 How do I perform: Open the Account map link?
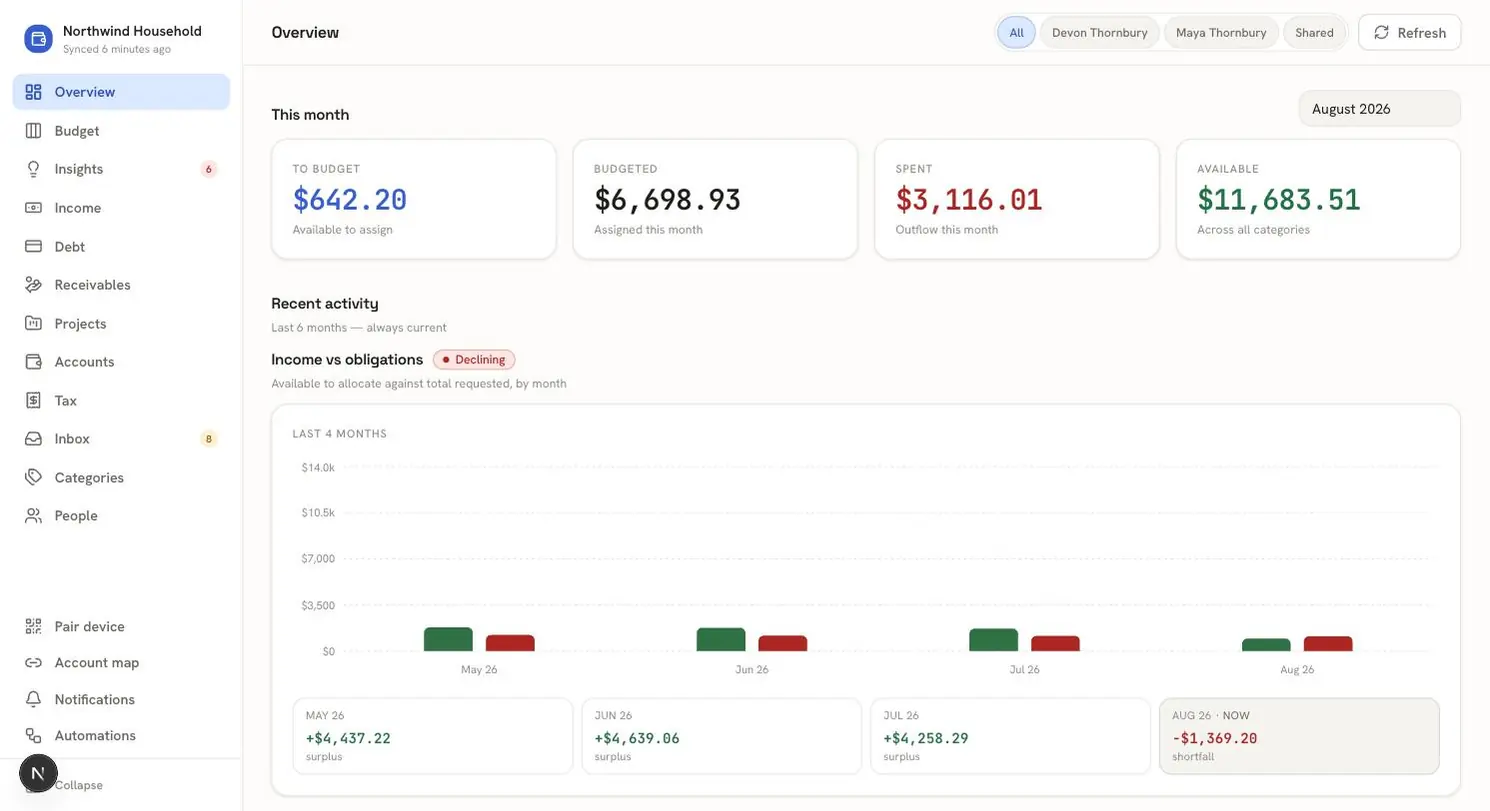121,663
